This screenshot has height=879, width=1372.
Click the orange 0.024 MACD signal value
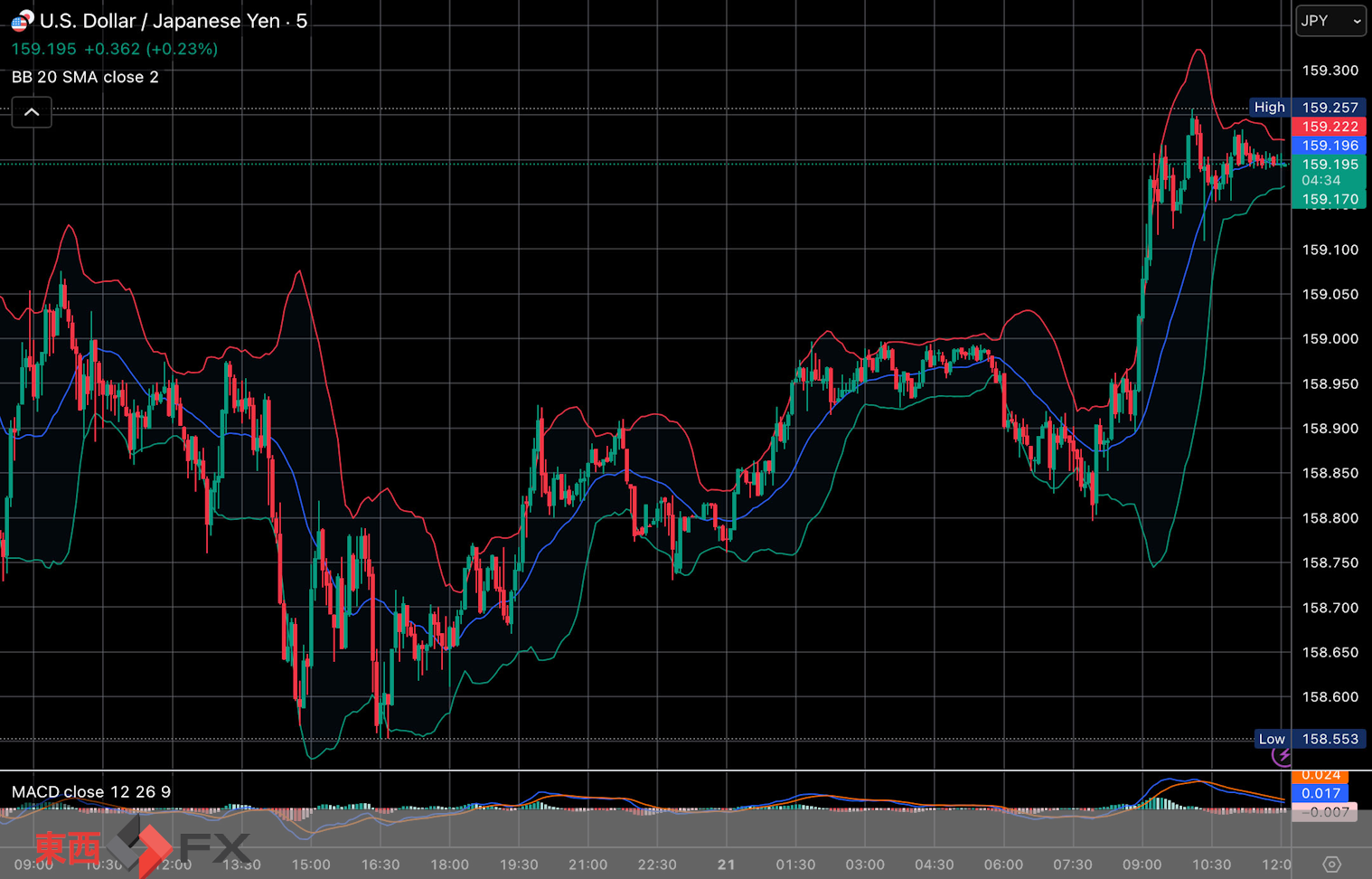click(x=1320, y=775)
